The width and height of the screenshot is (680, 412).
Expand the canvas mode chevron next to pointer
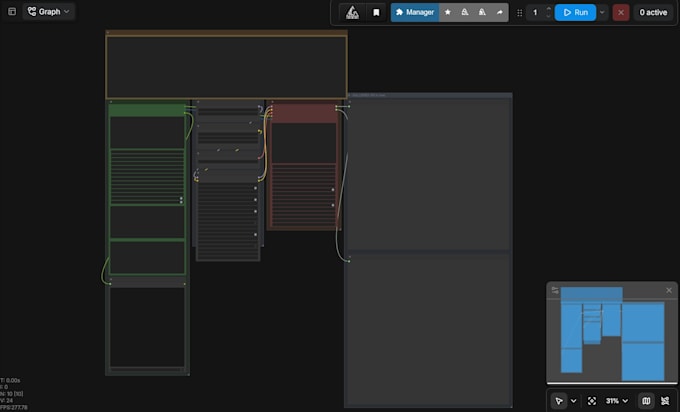coord(573,401)
